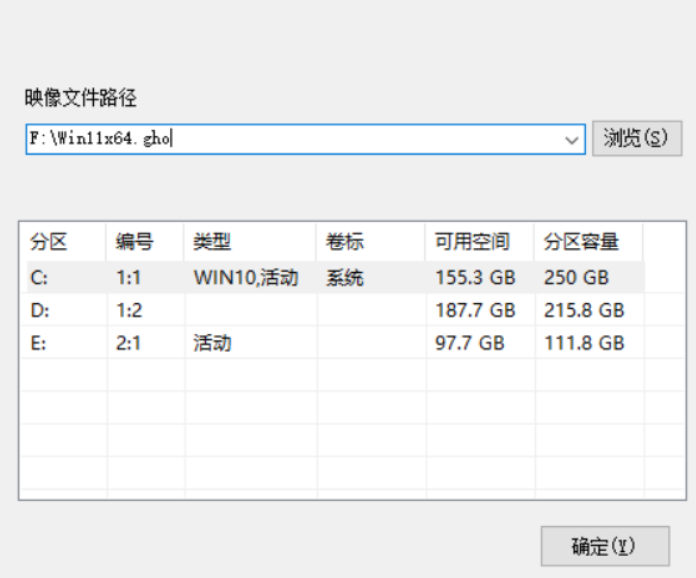
Task: Click the image file path input field
Action: tap(290, 140)
